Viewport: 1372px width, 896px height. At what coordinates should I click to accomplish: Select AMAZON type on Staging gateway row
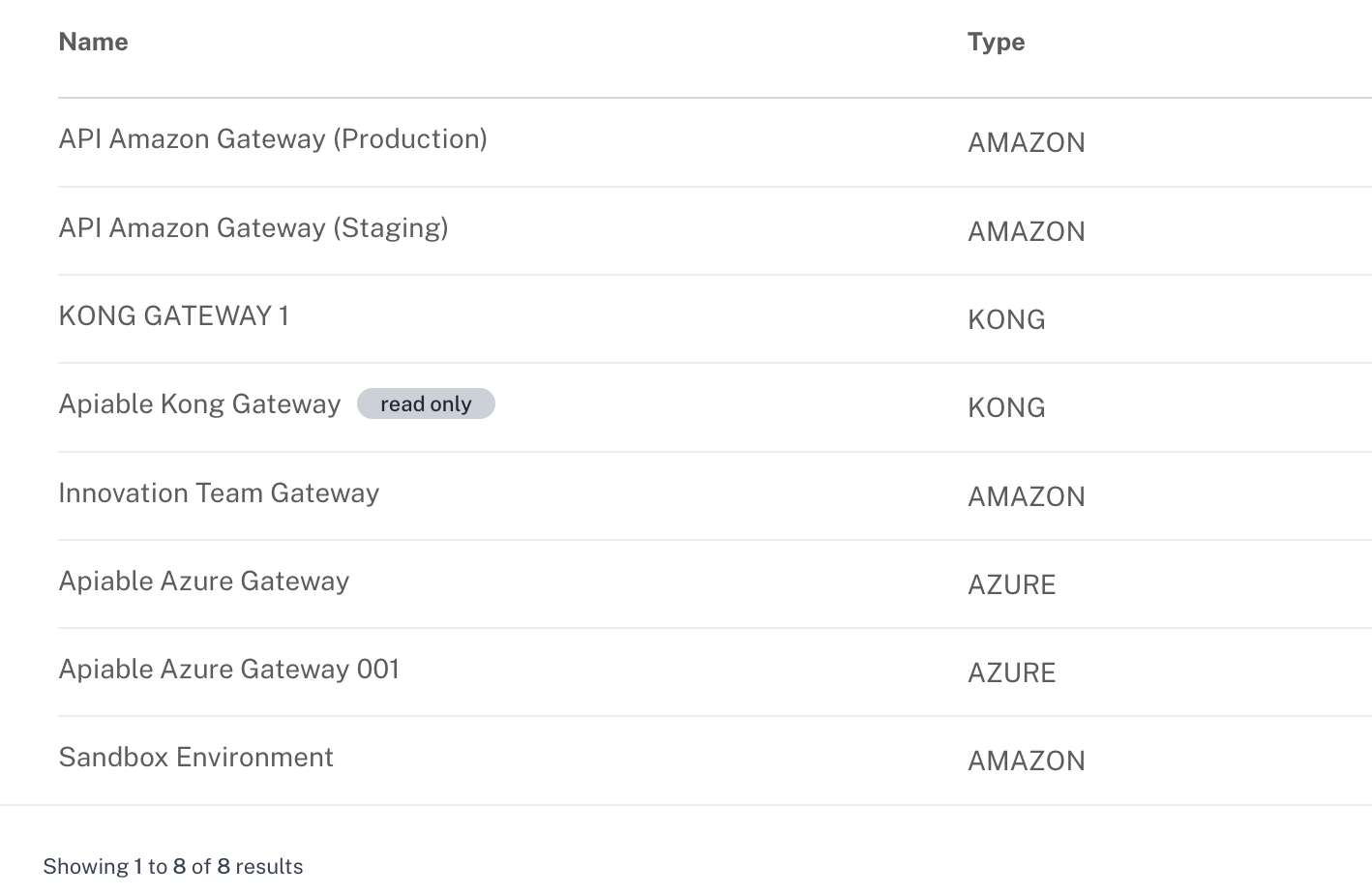[x=1027, y=231]
